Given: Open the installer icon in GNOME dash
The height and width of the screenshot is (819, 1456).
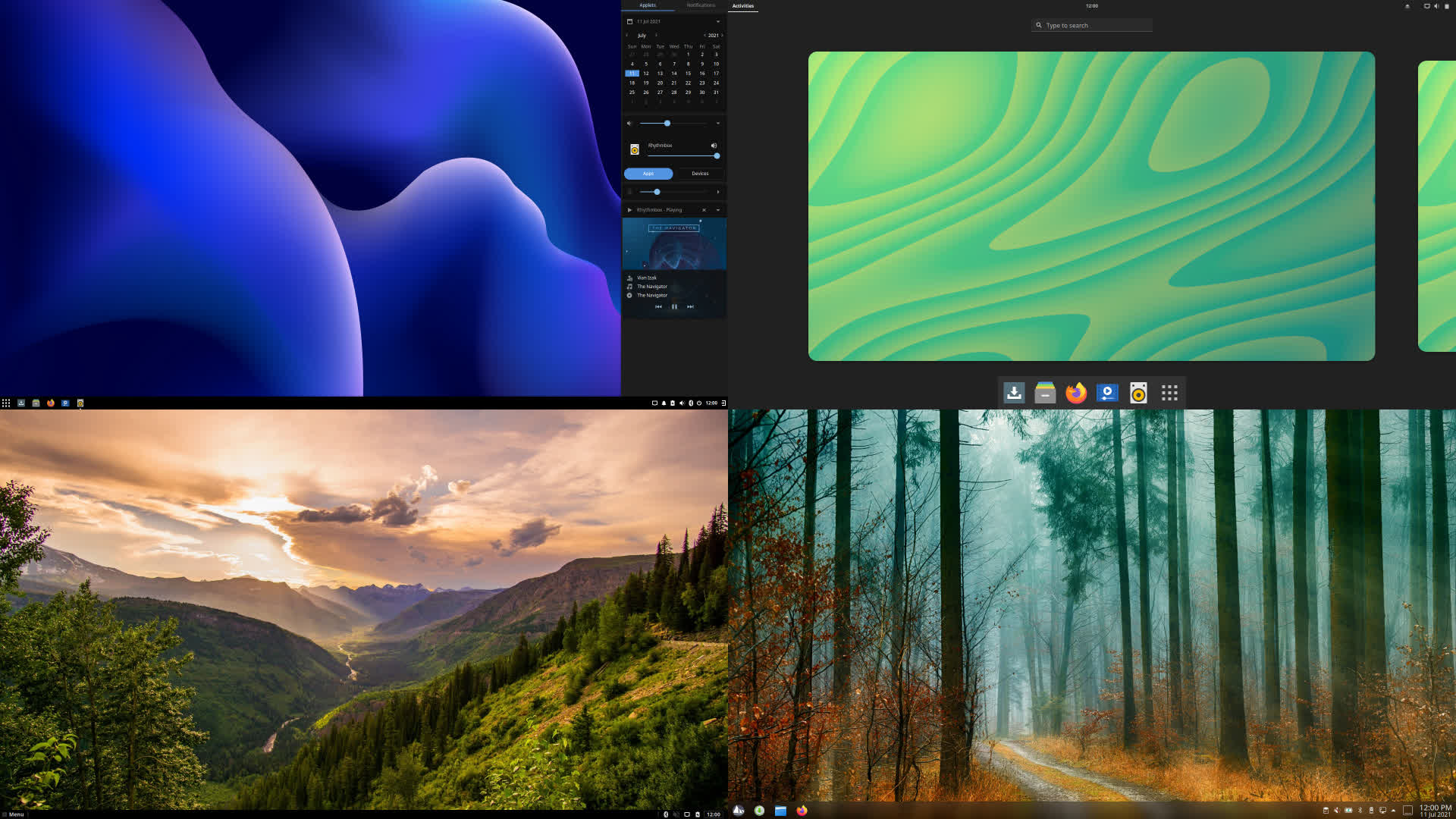Looking at the screenshot, I should coord(1014,393).
